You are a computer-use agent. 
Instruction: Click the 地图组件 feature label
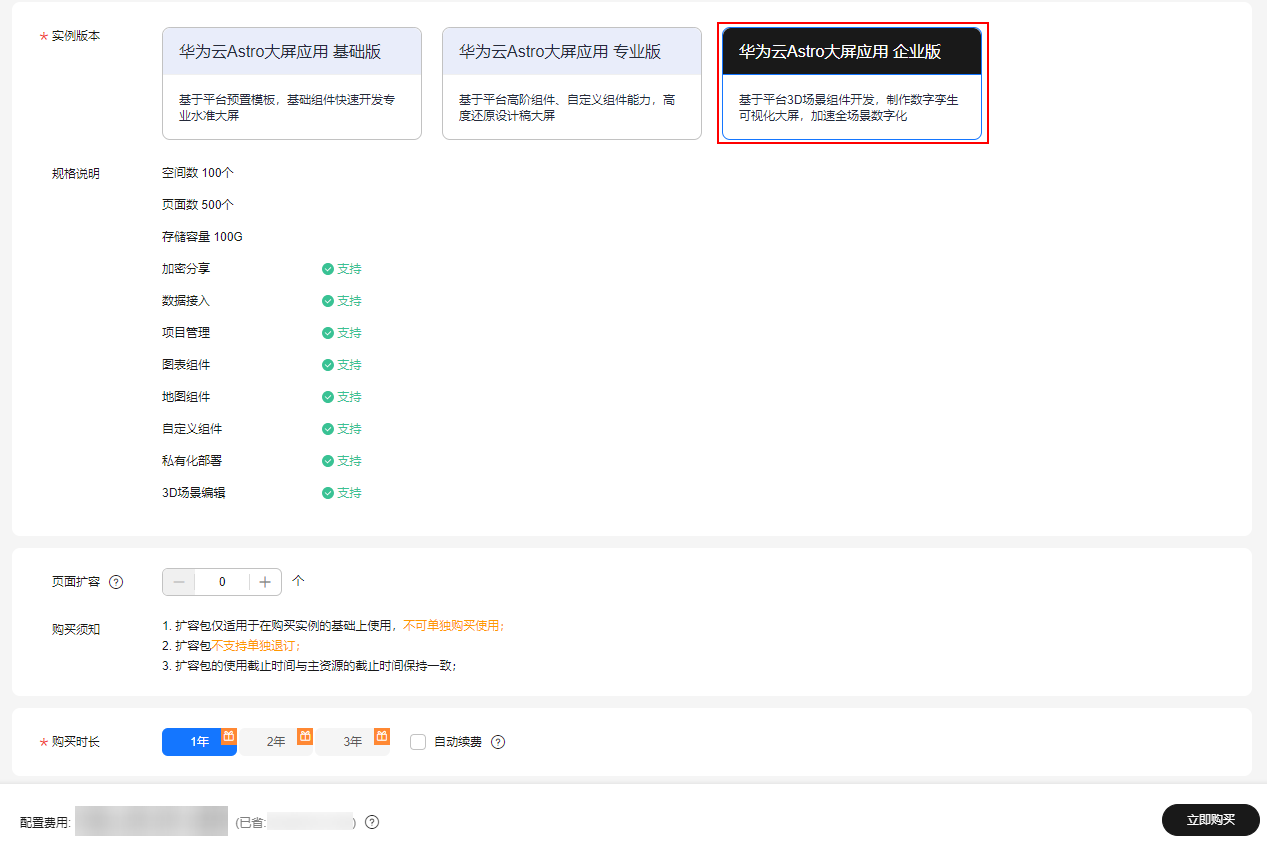point(186,397)
